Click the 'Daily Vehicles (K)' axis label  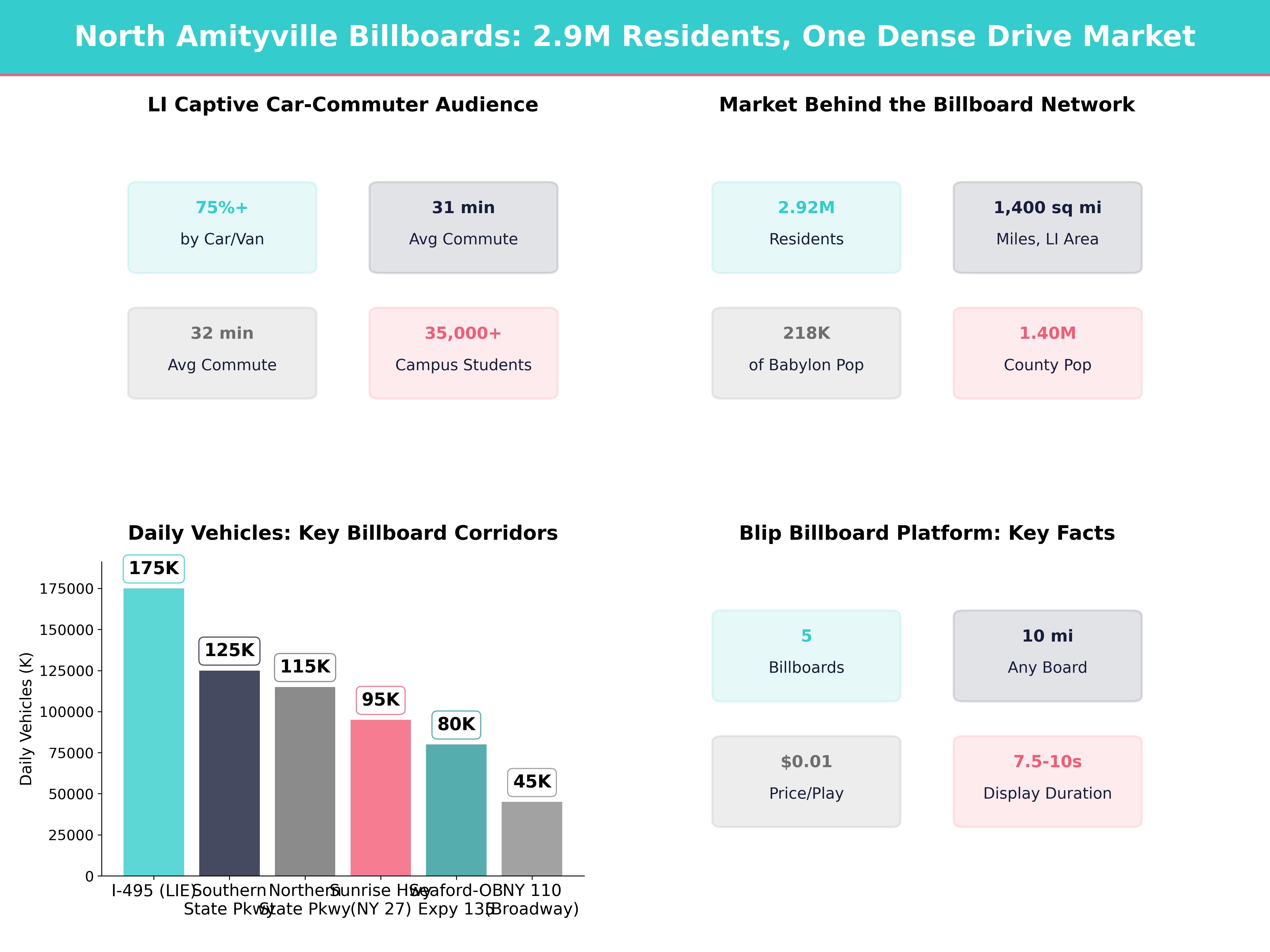[x=26, y=718]
